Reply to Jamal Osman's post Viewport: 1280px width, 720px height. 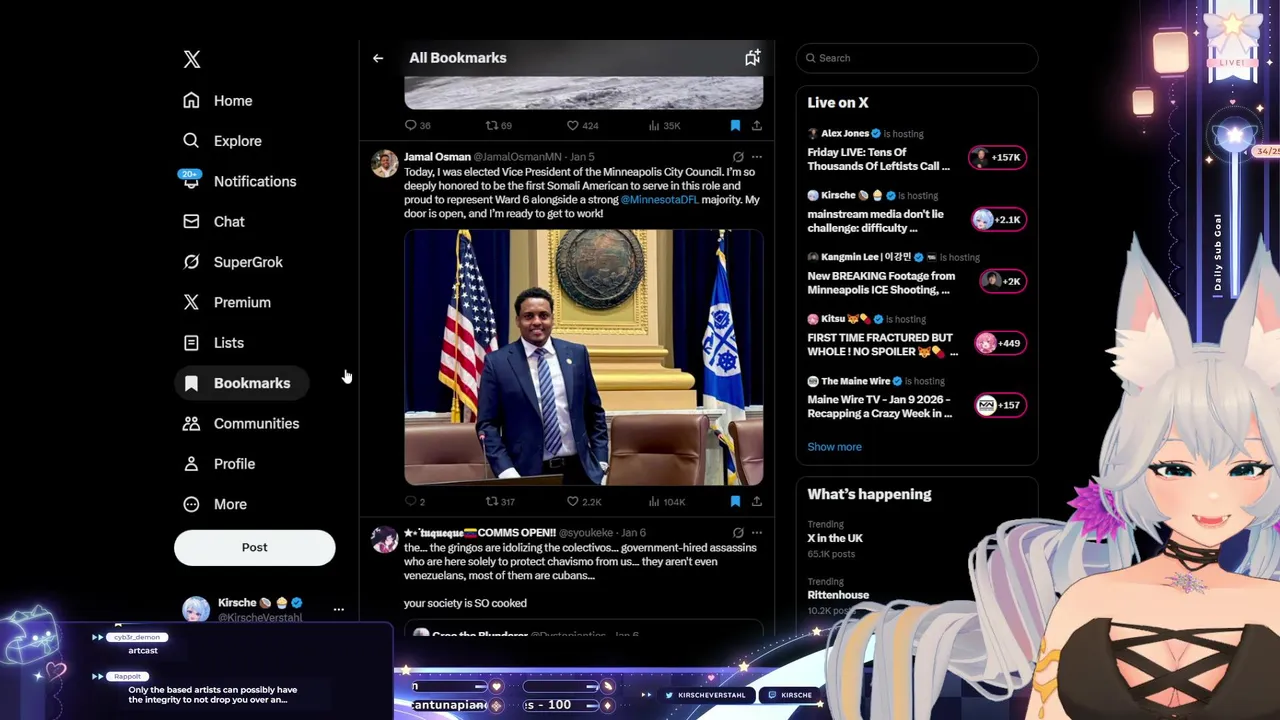(x=415, y=502)
